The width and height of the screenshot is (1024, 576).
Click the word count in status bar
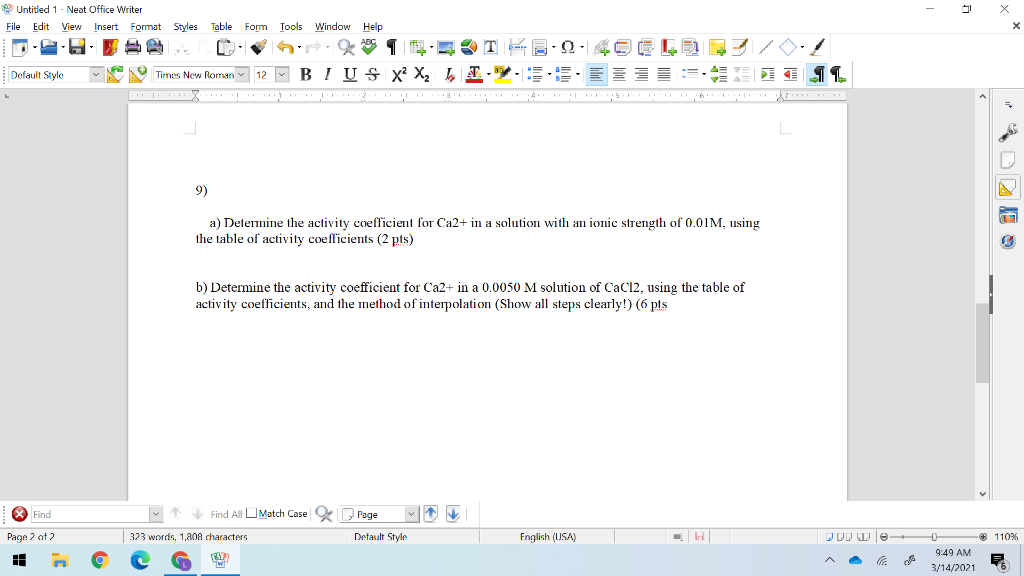(188, 537)
